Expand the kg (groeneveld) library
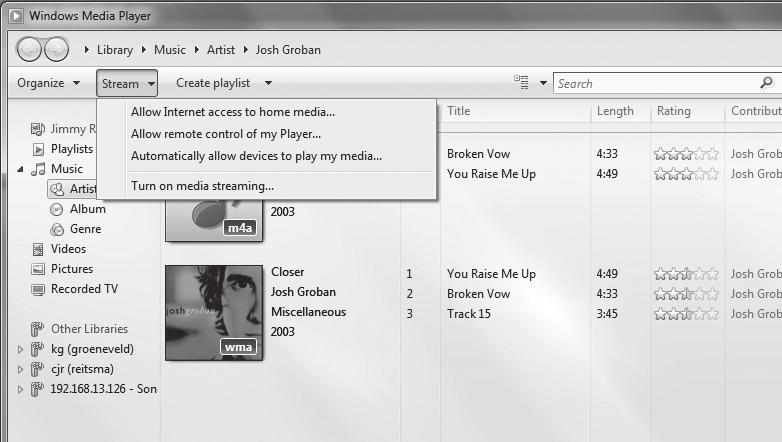The width and height of the screenshot is (782, 442). point(20,349)
